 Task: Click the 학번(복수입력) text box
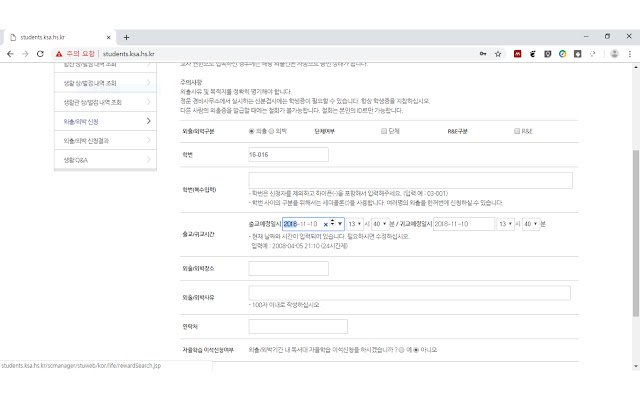pos(410,180)
